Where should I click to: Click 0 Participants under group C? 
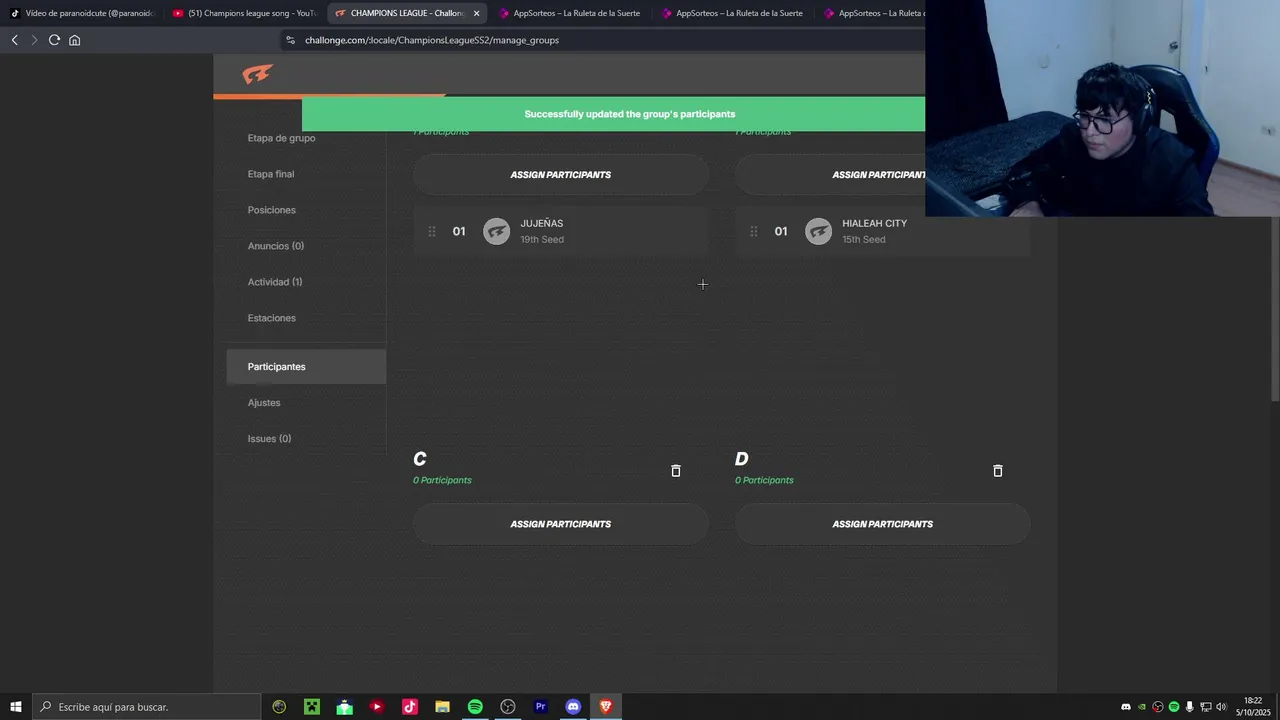point(442,480)
